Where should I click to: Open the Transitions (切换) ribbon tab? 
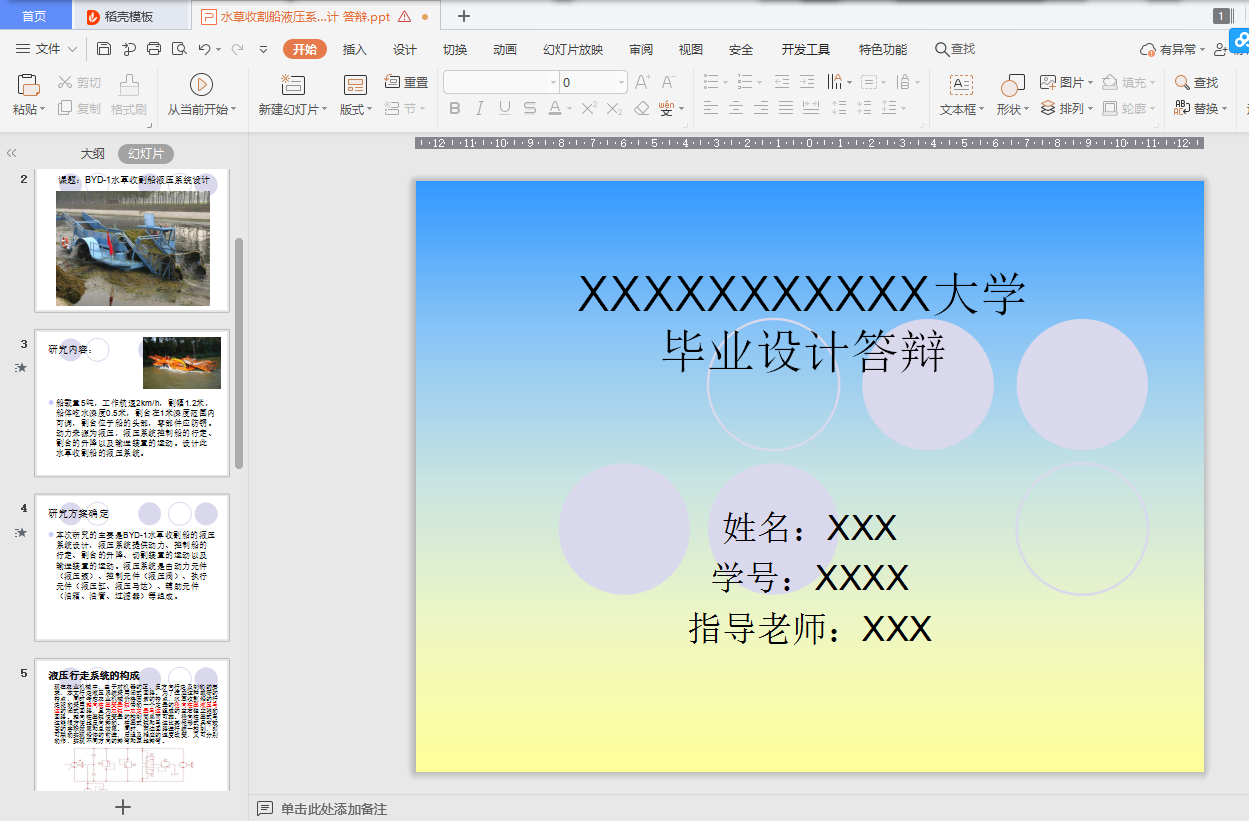455,49
